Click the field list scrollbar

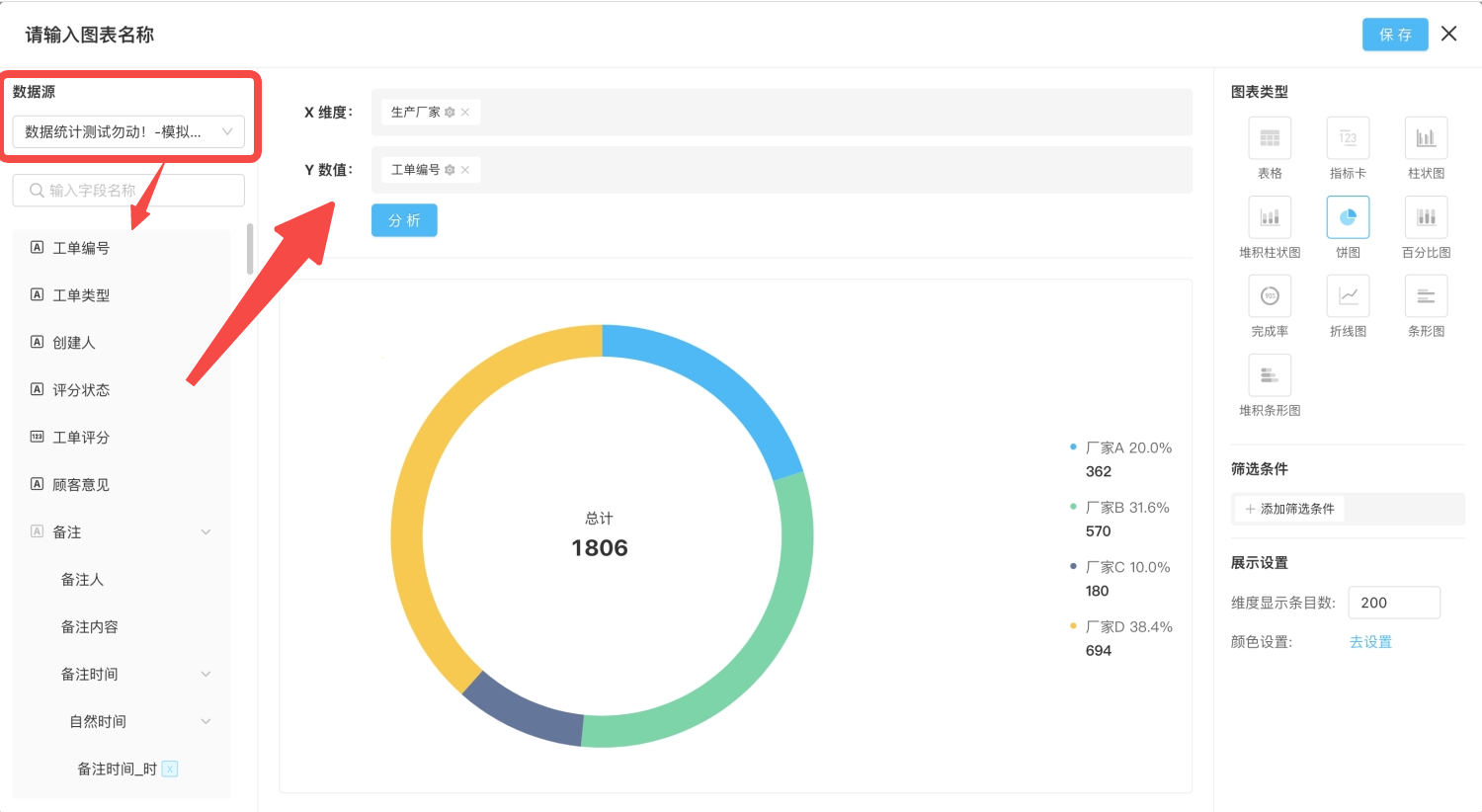[x=250, y=250]
